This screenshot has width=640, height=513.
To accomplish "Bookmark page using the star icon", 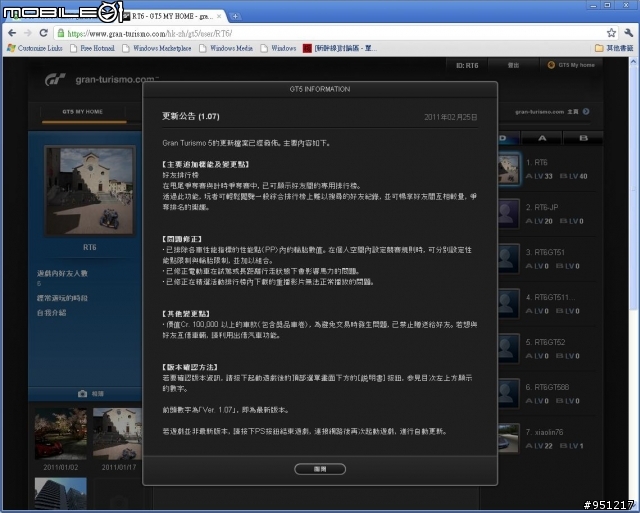I will (x=611, y=33).
